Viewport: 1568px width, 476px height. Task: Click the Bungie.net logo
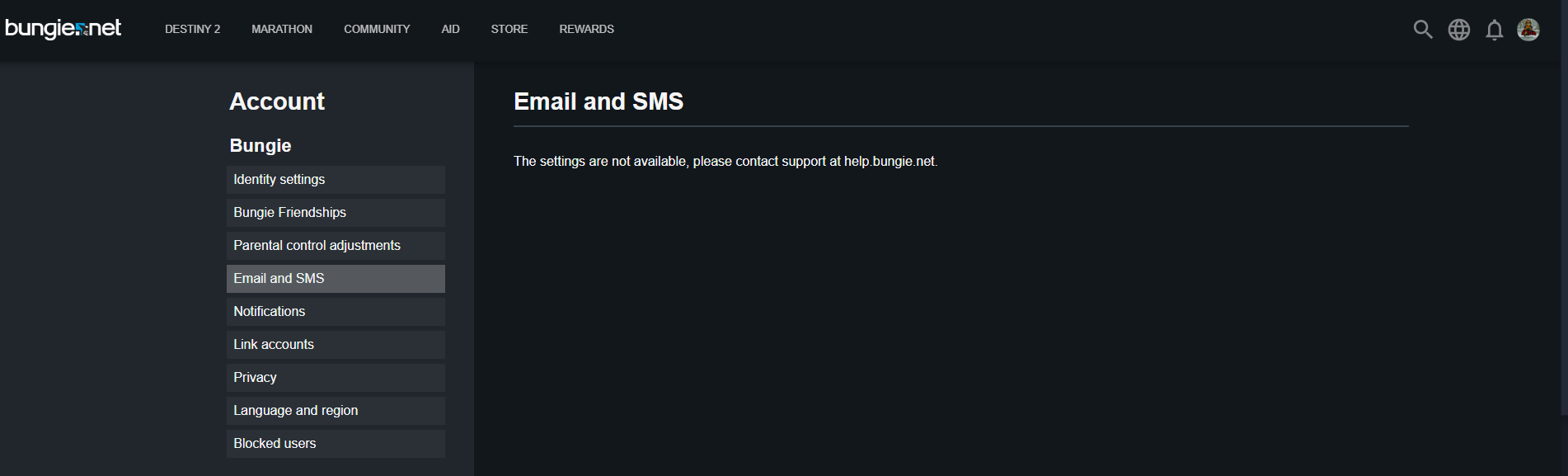click(x=63, y=29)
